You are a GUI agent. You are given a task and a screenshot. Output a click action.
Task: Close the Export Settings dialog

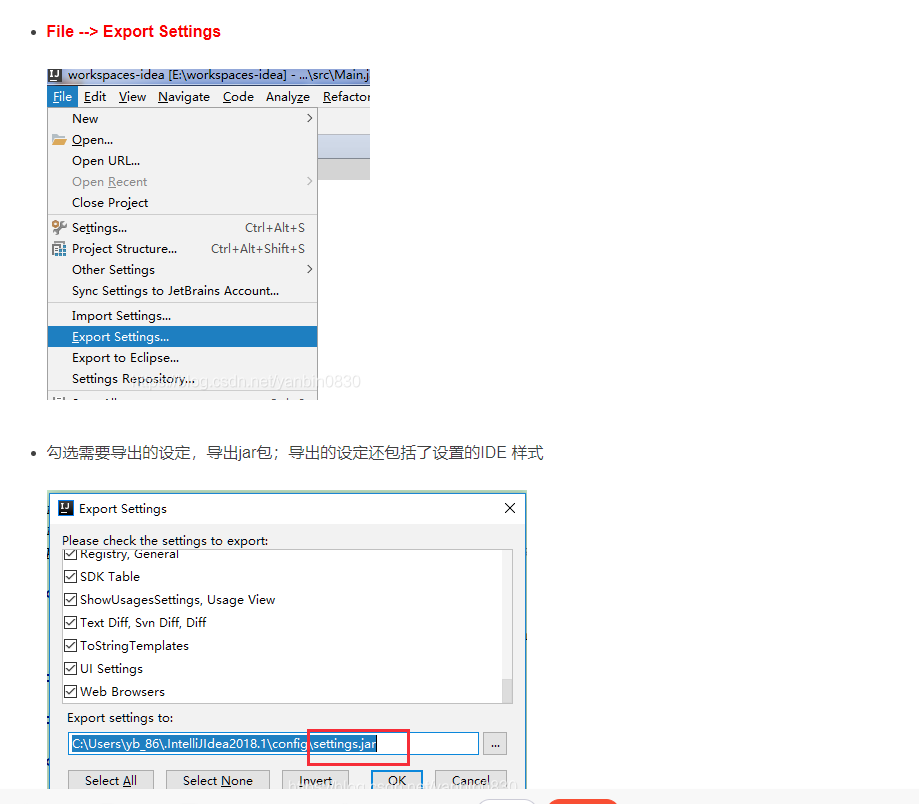click(510, 508)
